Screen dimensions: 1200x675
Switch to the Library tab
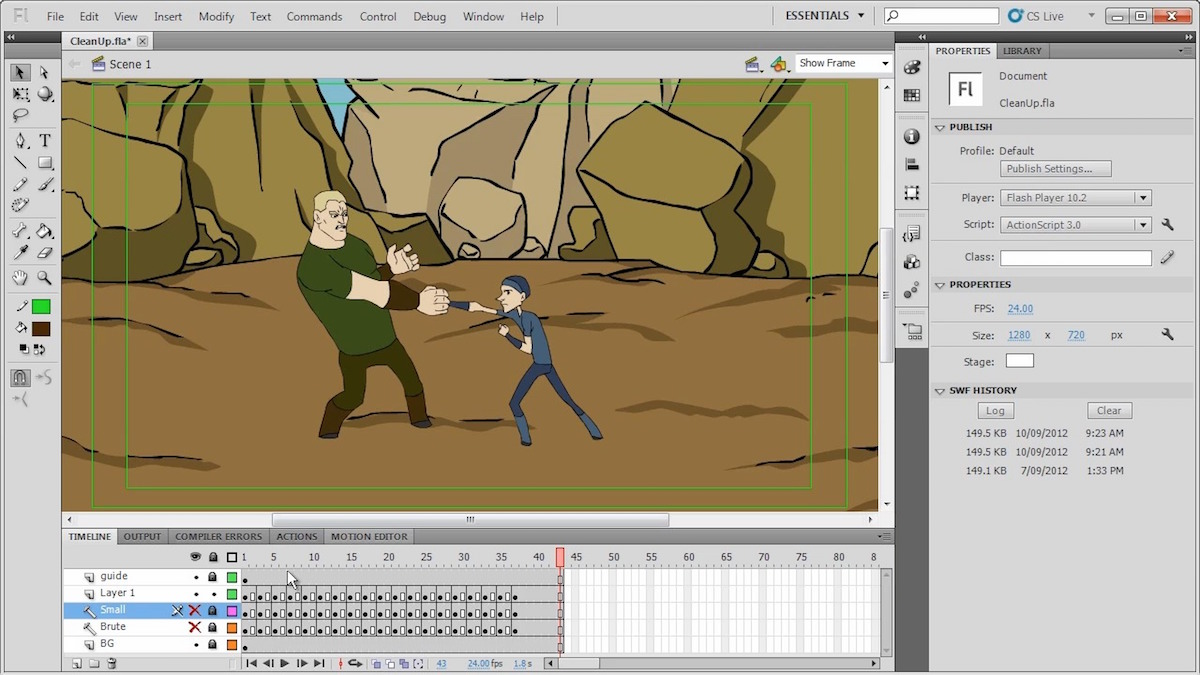(x=1021, y=51)
